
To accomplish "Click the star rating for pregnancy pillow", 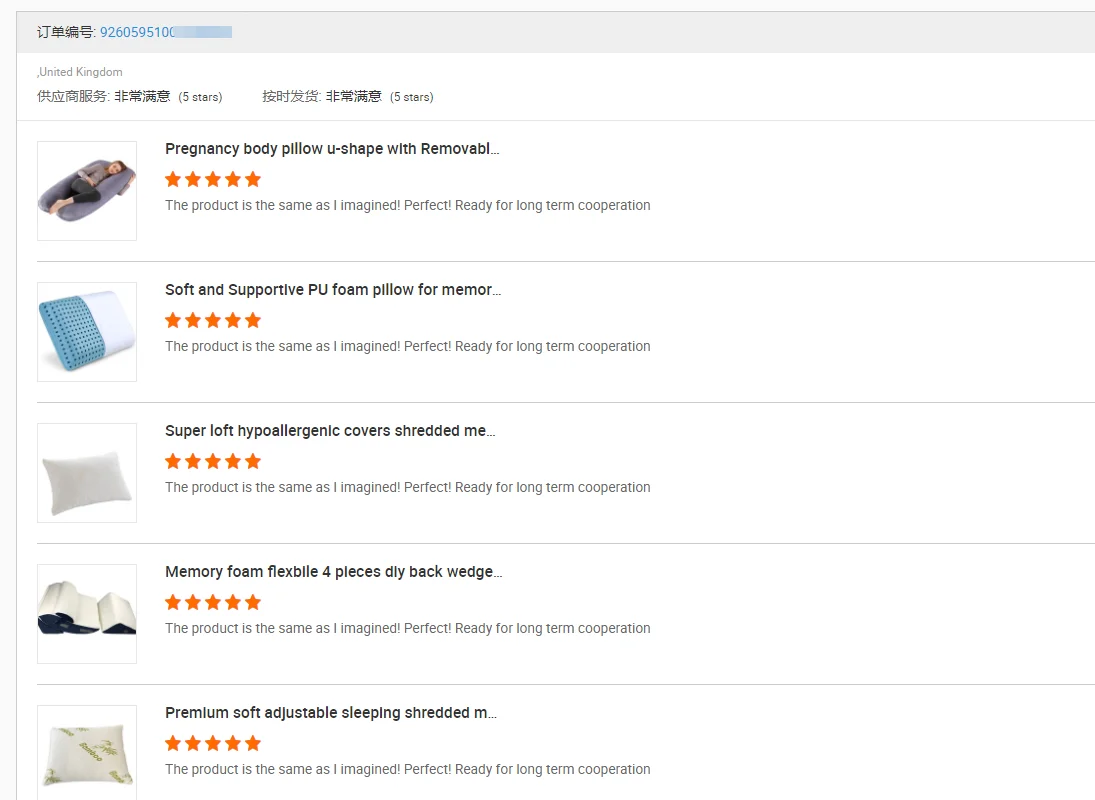I will coord(213,179).
